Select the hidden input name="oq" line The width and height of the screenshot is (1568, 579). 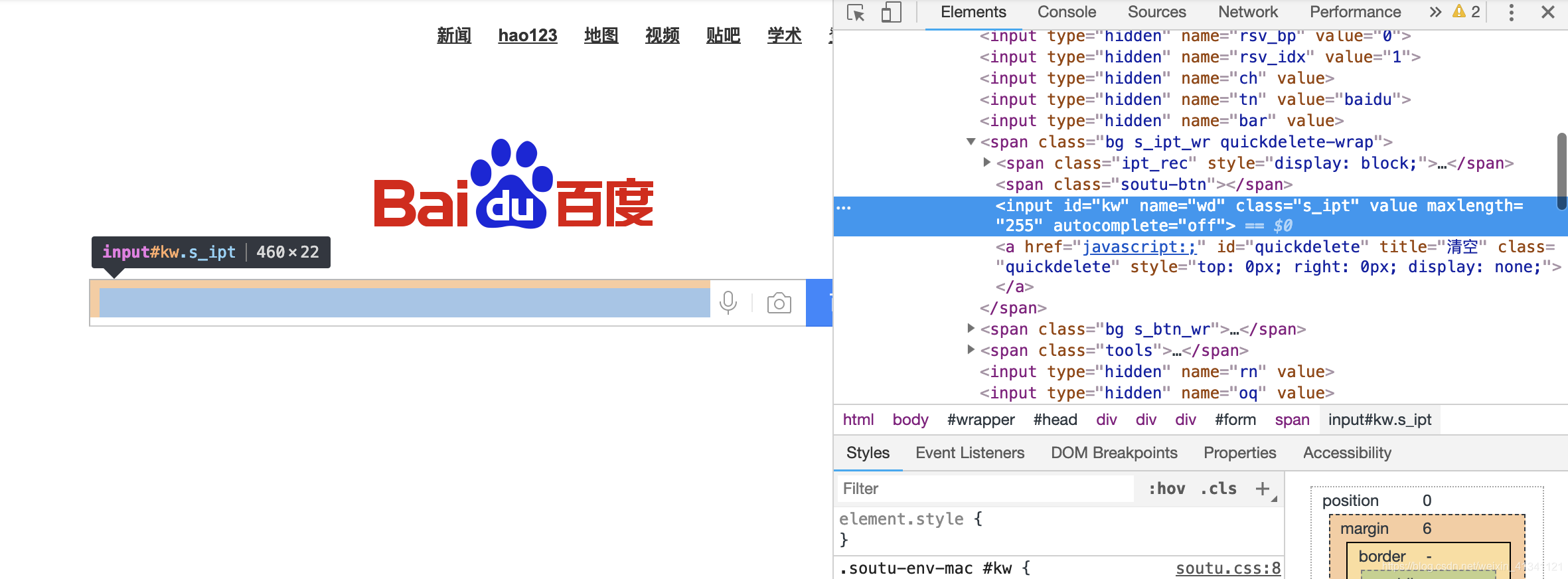click(1156, 393)
